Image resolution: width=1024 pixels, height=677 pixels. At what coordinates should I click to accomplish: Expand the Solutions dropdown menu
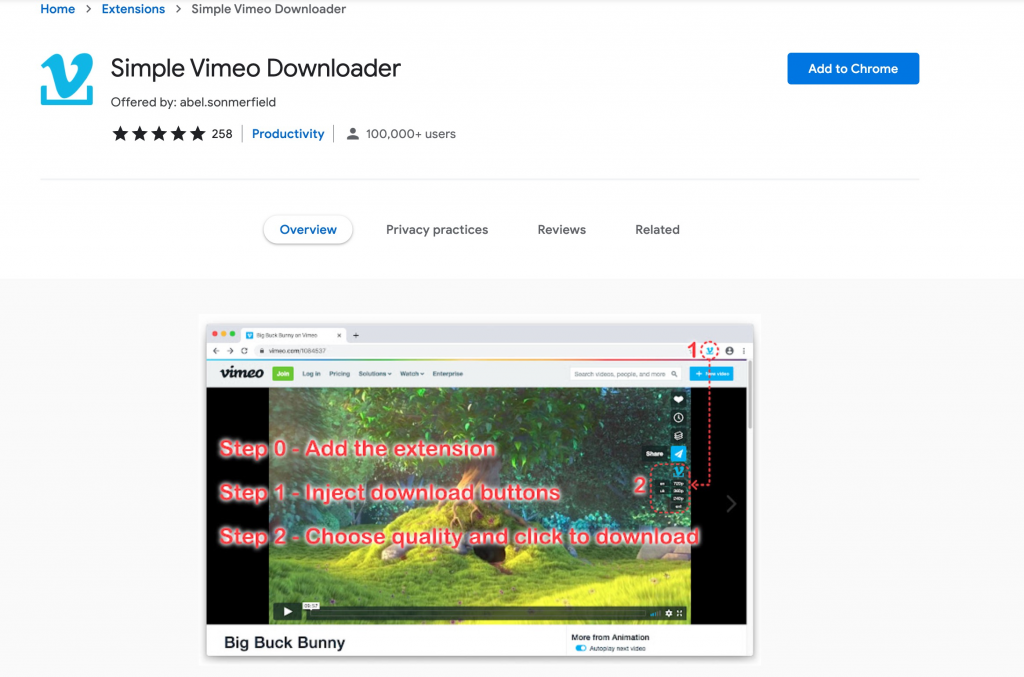(375, 374)
